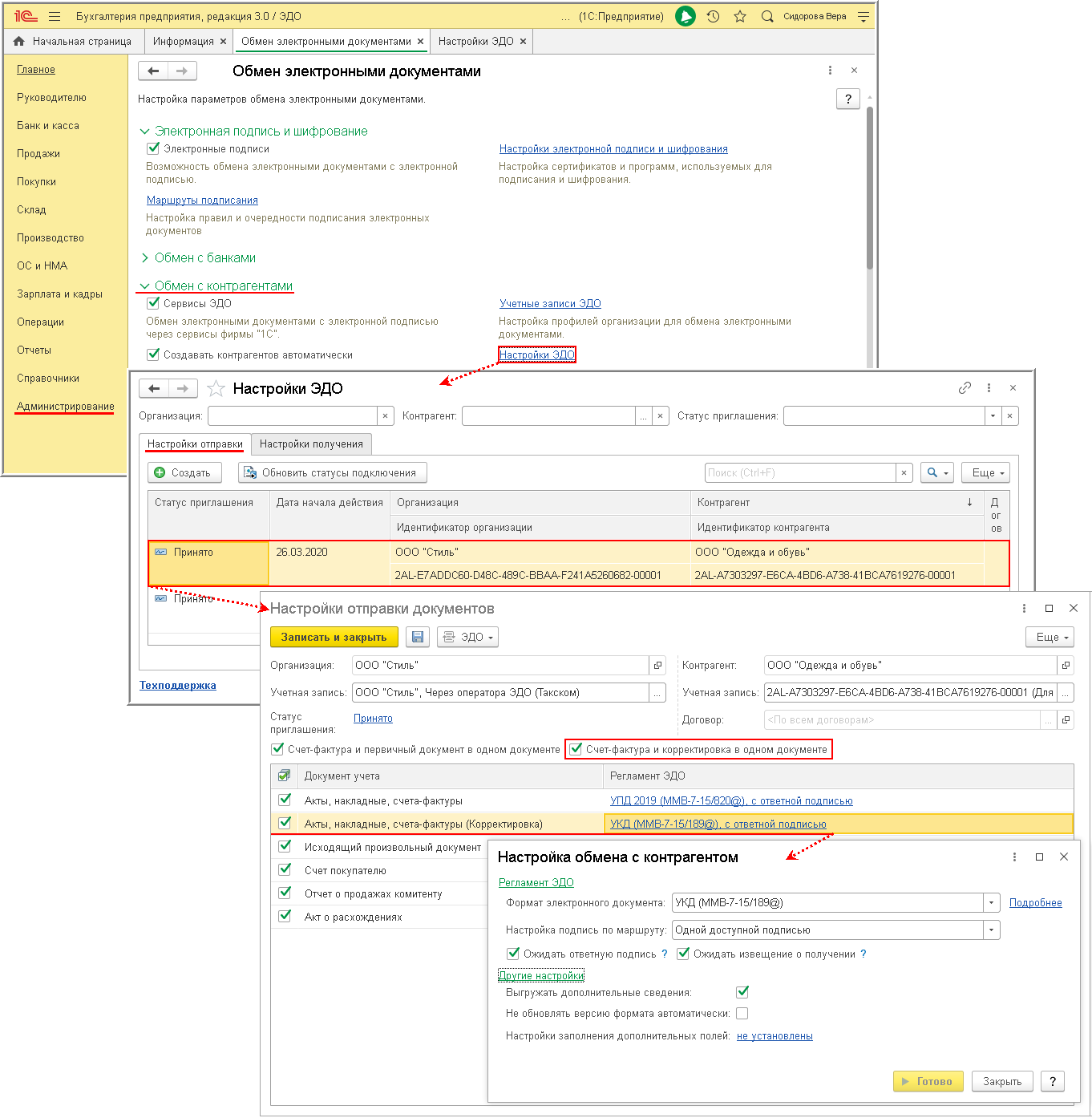Open three-dot menu in Настройка обмена с контрагентом

[1014, 857]
